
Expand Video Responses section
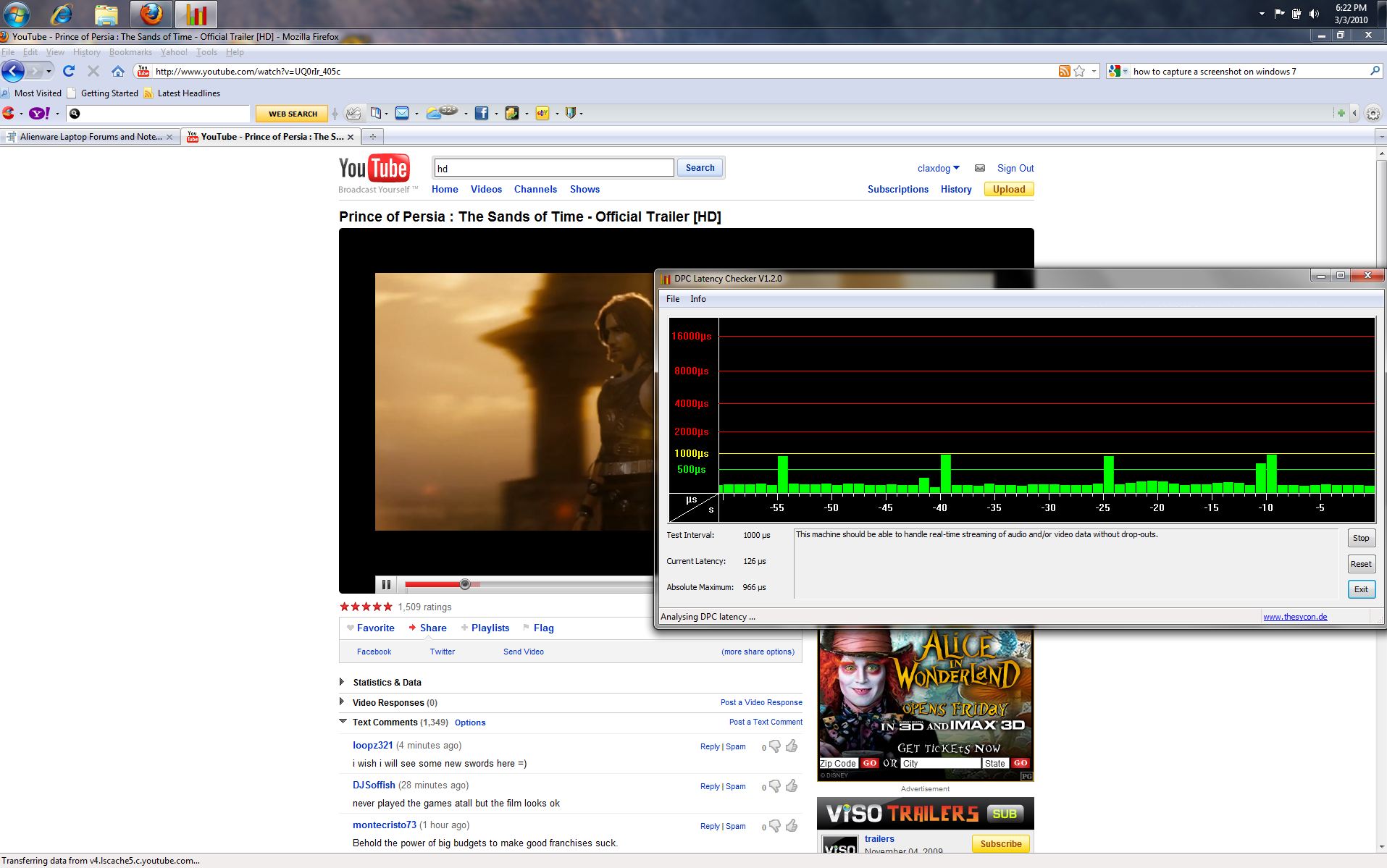pyautogui.click(x=342, y=701)
